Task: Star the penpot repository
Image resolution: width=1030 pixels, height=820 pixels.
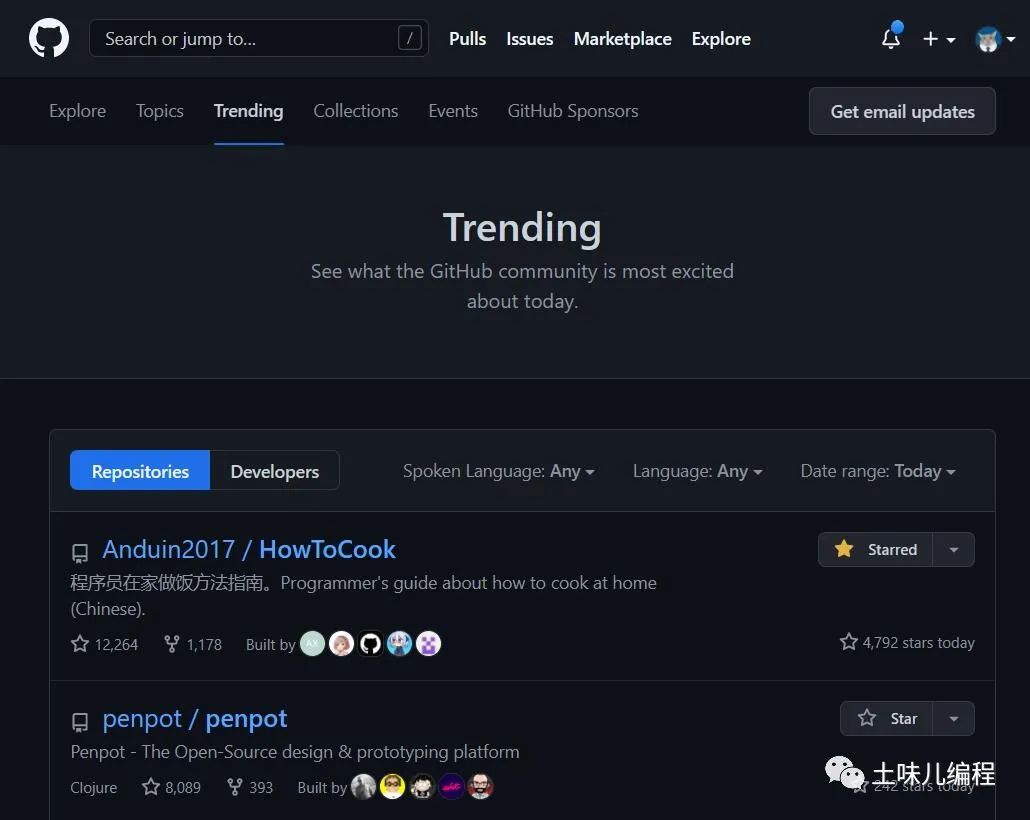Action: click(x=887, y=718)
